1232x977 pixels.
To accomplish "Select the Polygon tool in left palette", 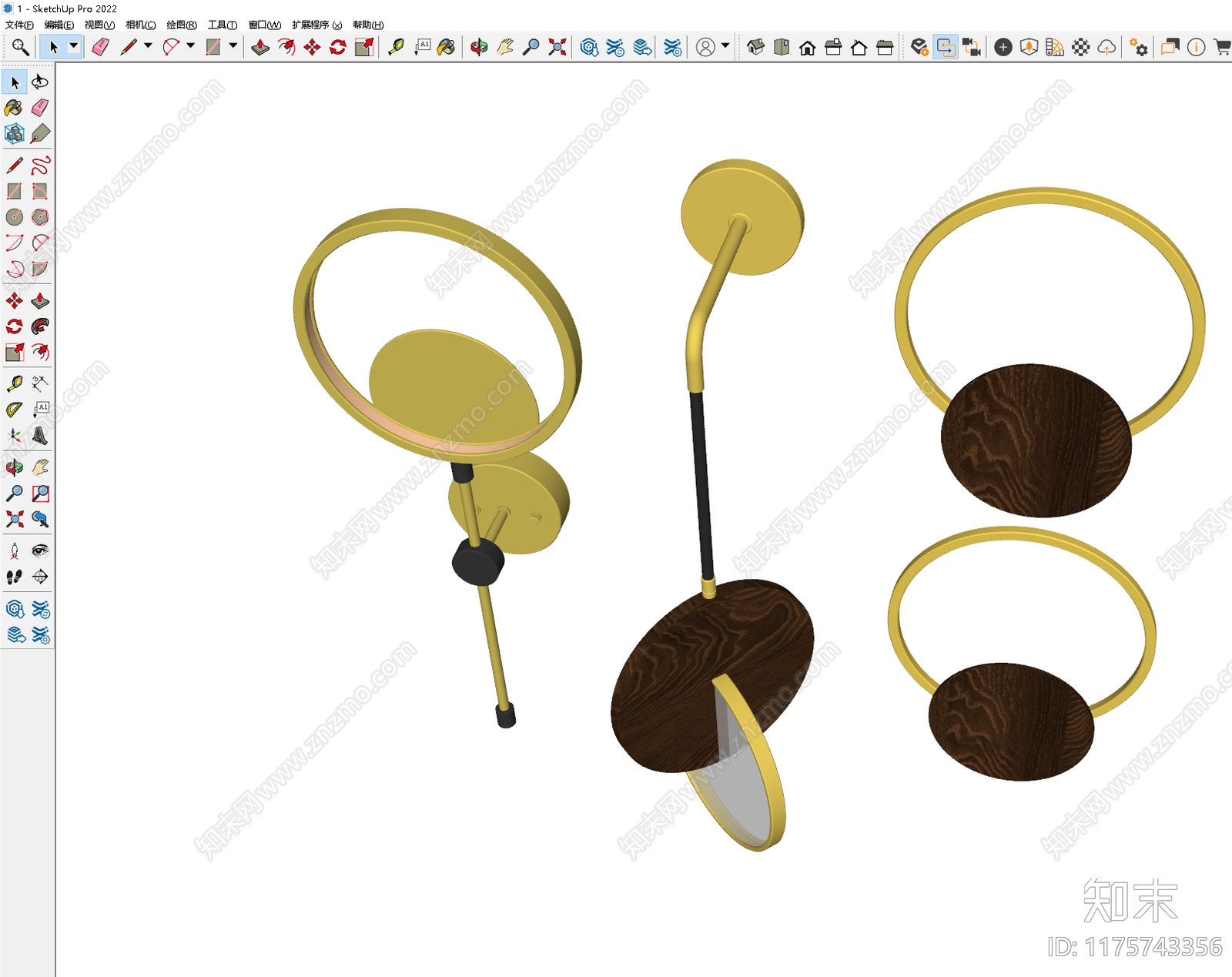I will pos(40,217).
